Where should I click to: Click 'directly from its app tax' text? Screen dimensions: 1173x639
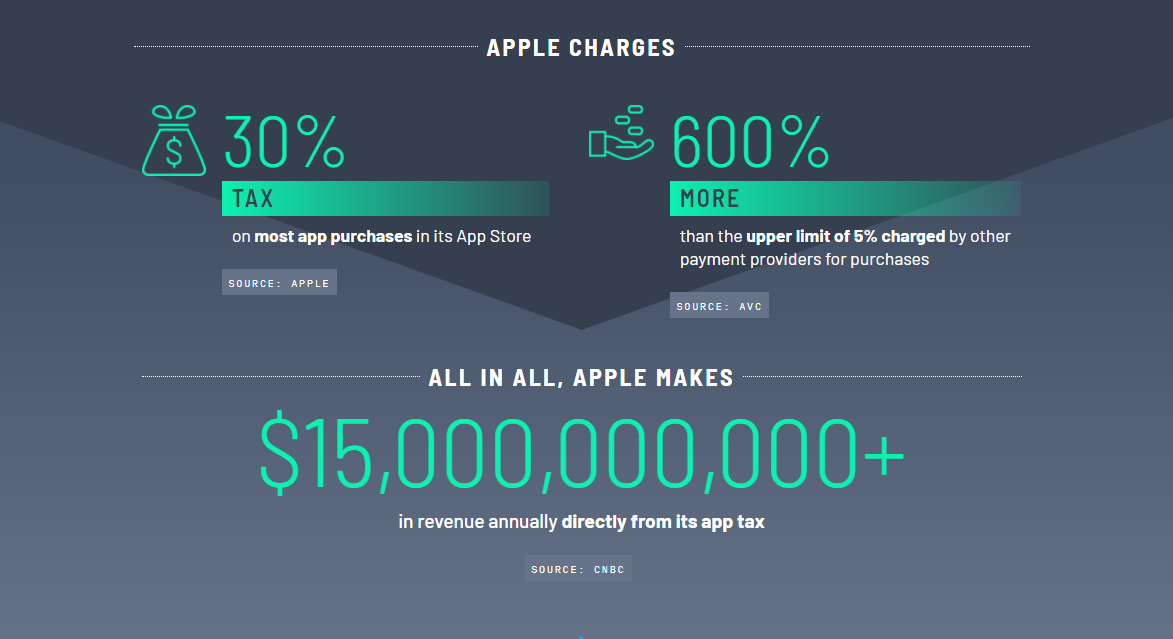tap(663, 522)
